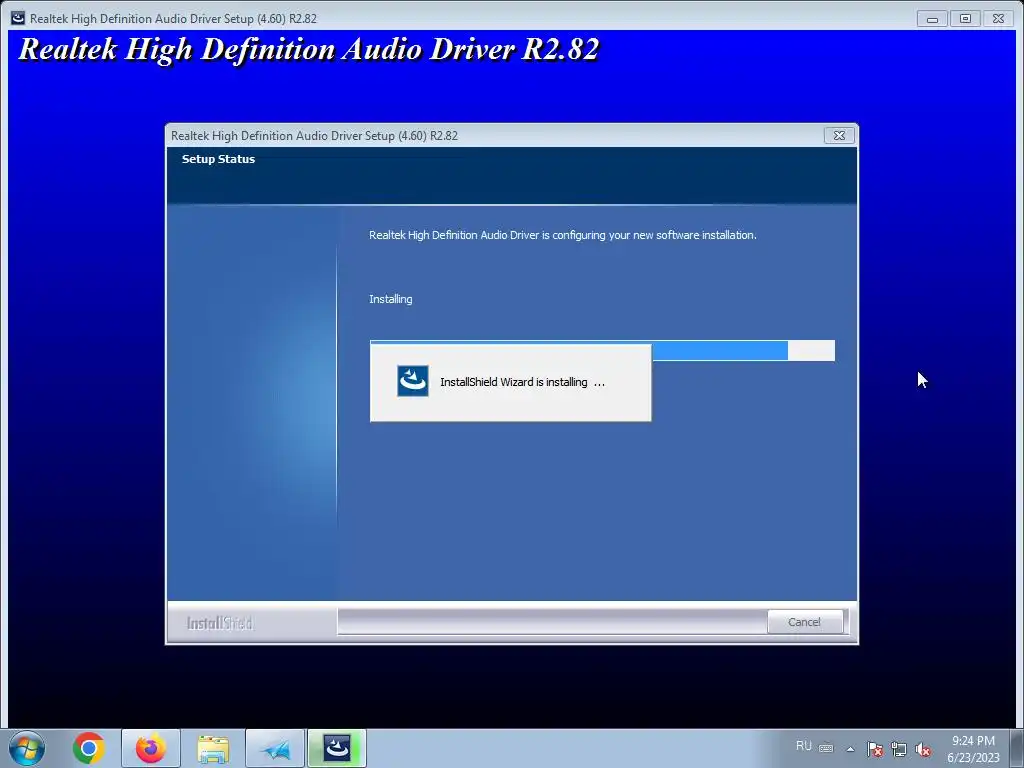Screen dimensions: 1024x768
Task: Click the configuring software installation message
Action: pyautogui.click(x=563, y=235)
